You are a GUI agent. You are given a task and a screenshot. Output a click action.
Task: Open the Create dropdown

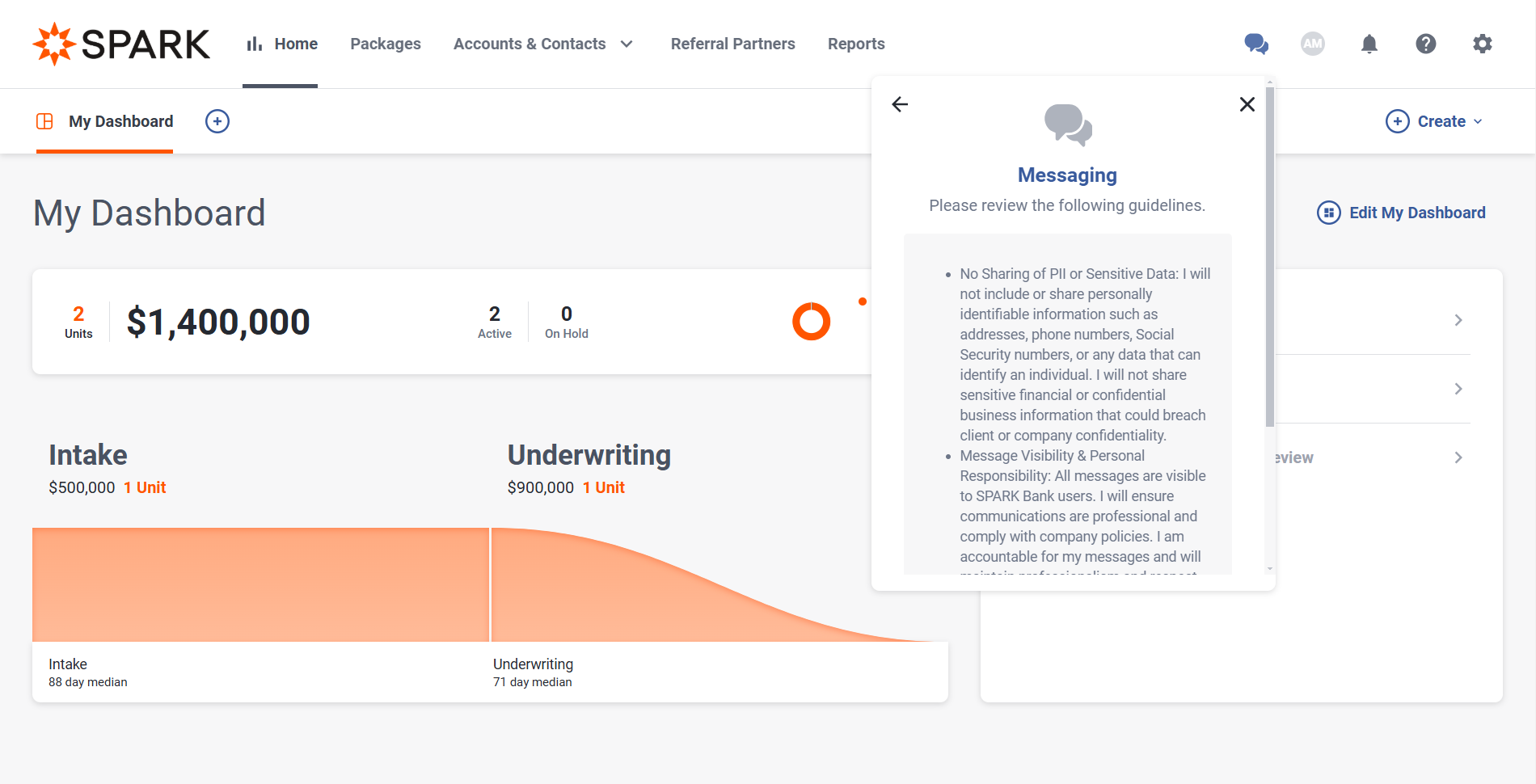coord(1435,121)
